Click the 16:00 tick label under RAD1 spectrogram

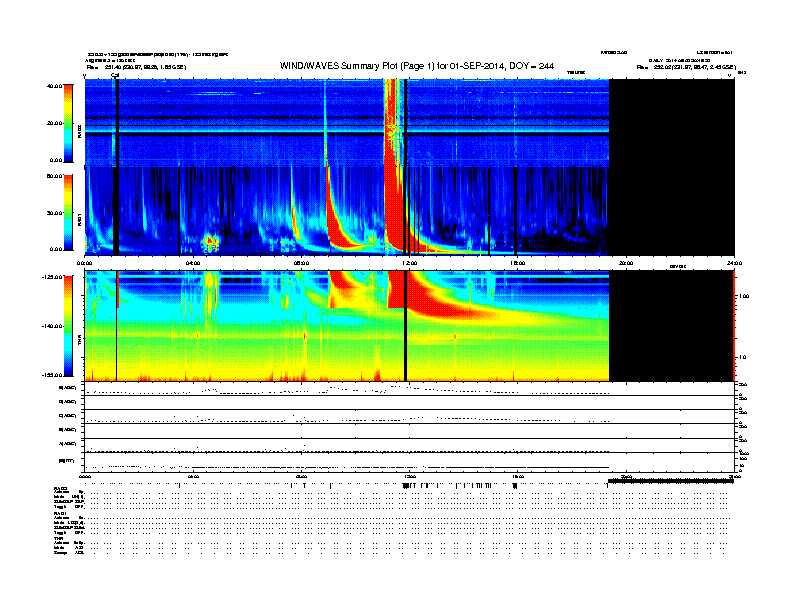(517, 263)
